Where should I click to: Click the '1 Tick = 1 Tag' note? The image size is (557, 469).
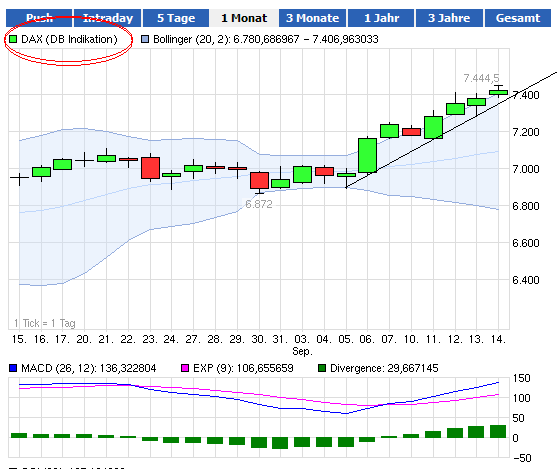click(x=45, y=323)
